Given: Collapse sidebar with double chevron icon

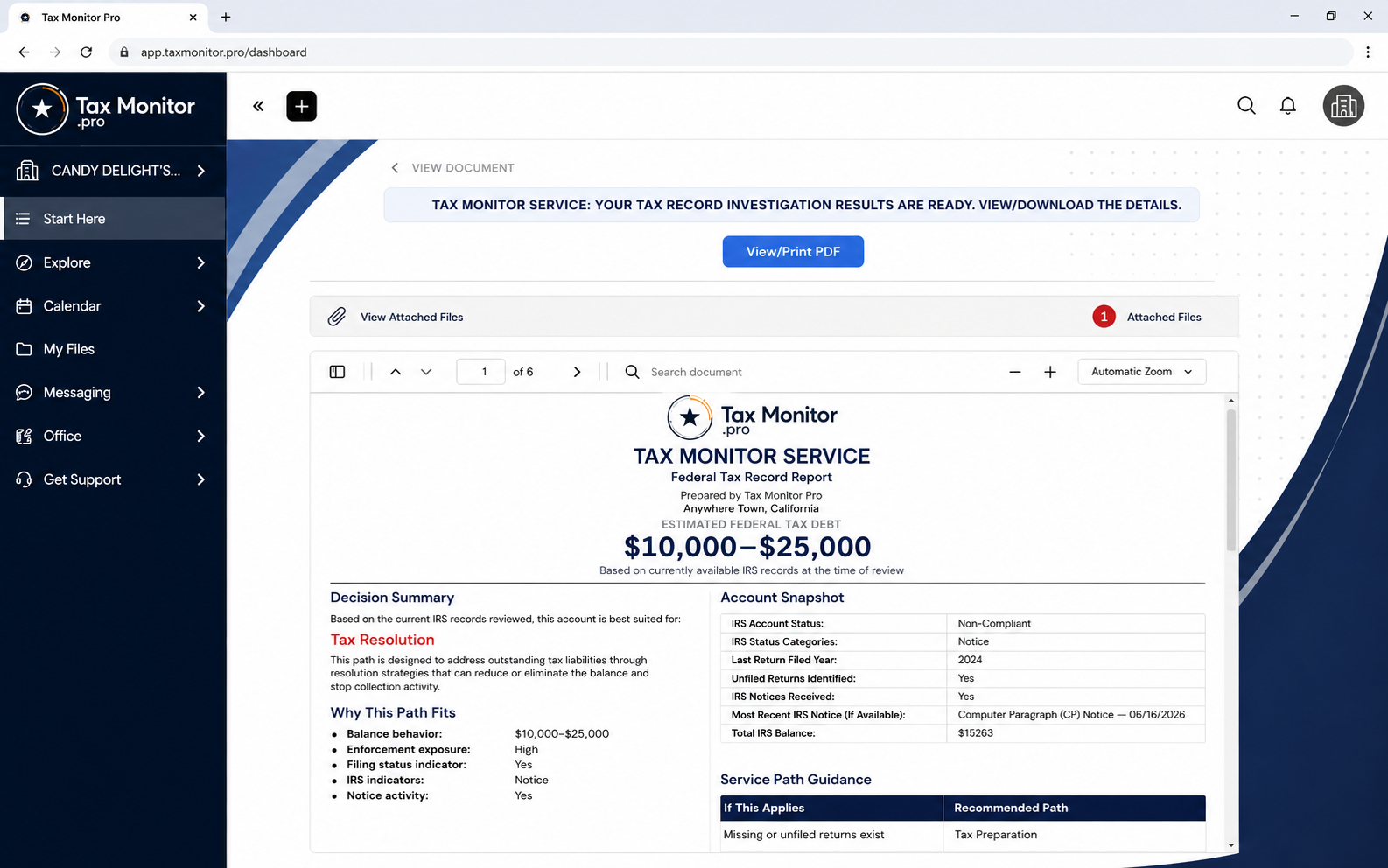Looking at the screenshot, I should tap(258, 106).
